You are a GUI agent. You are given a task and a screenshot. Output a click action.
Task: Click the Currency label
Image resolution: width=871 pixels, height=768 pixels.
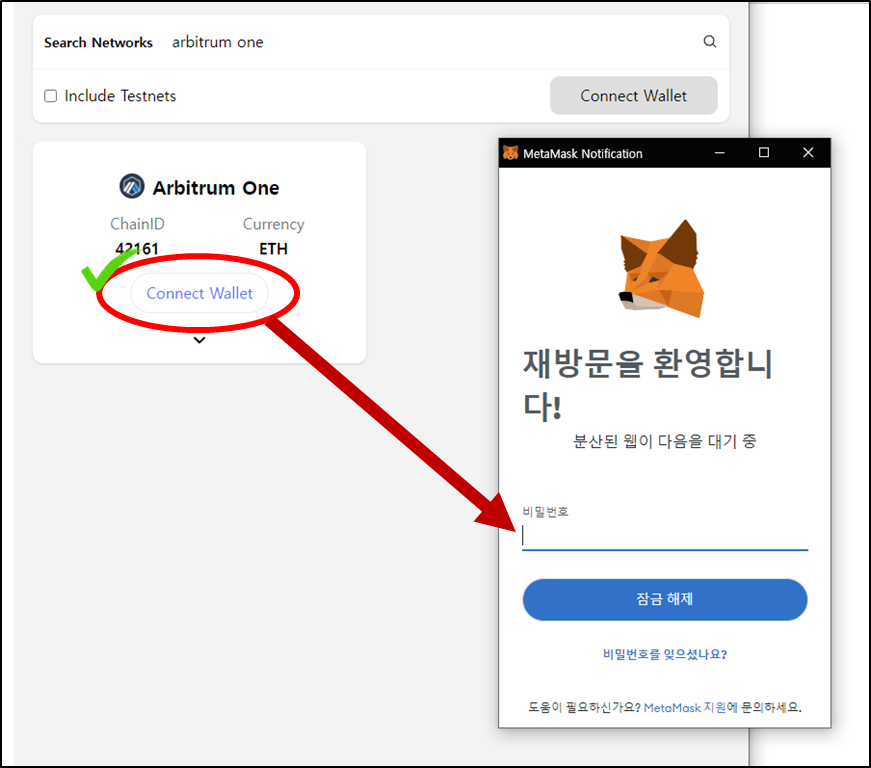click(273, 224)
